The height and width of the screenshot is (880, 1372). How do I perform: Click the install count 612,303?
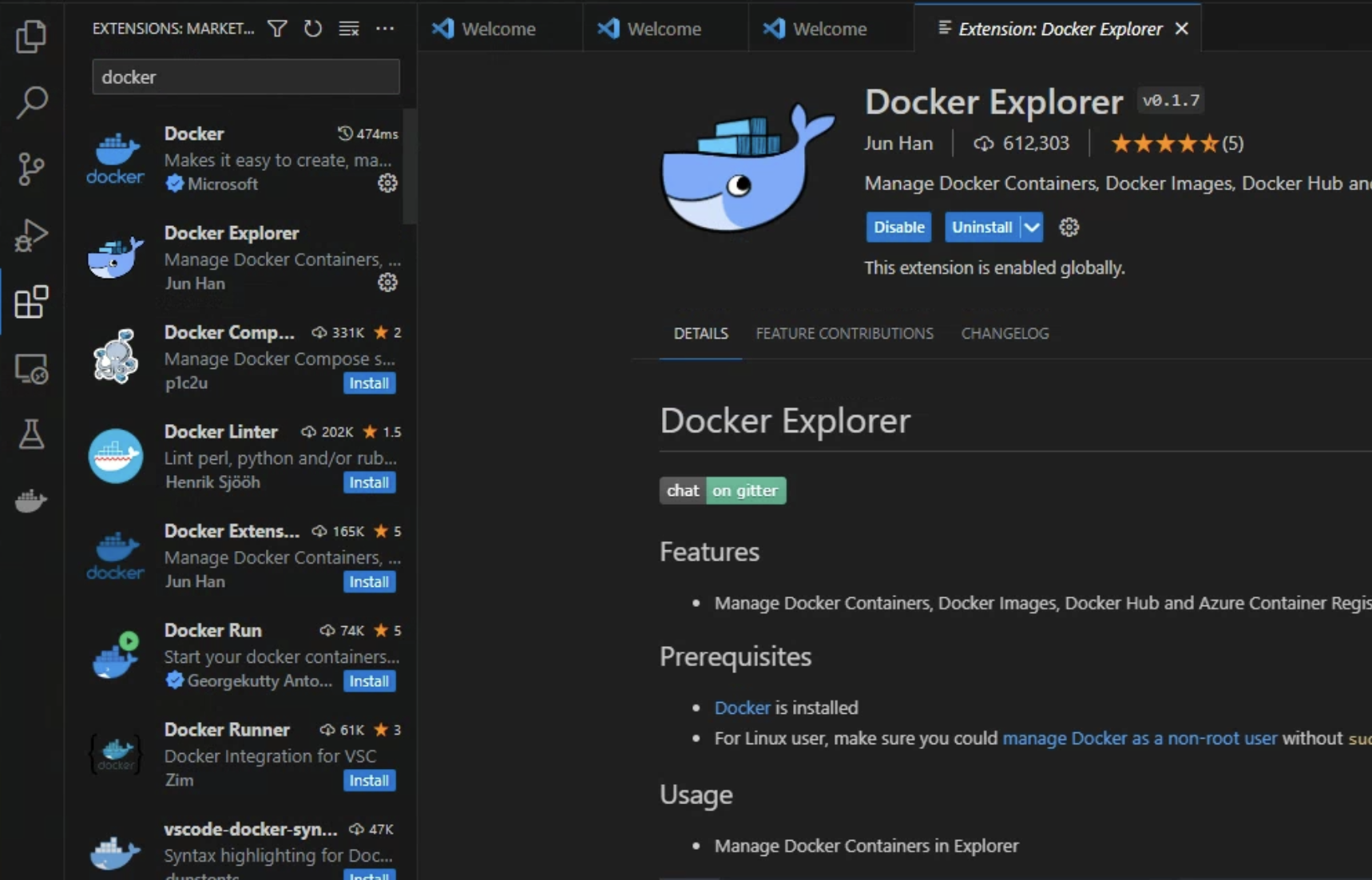coord(1021,144)
